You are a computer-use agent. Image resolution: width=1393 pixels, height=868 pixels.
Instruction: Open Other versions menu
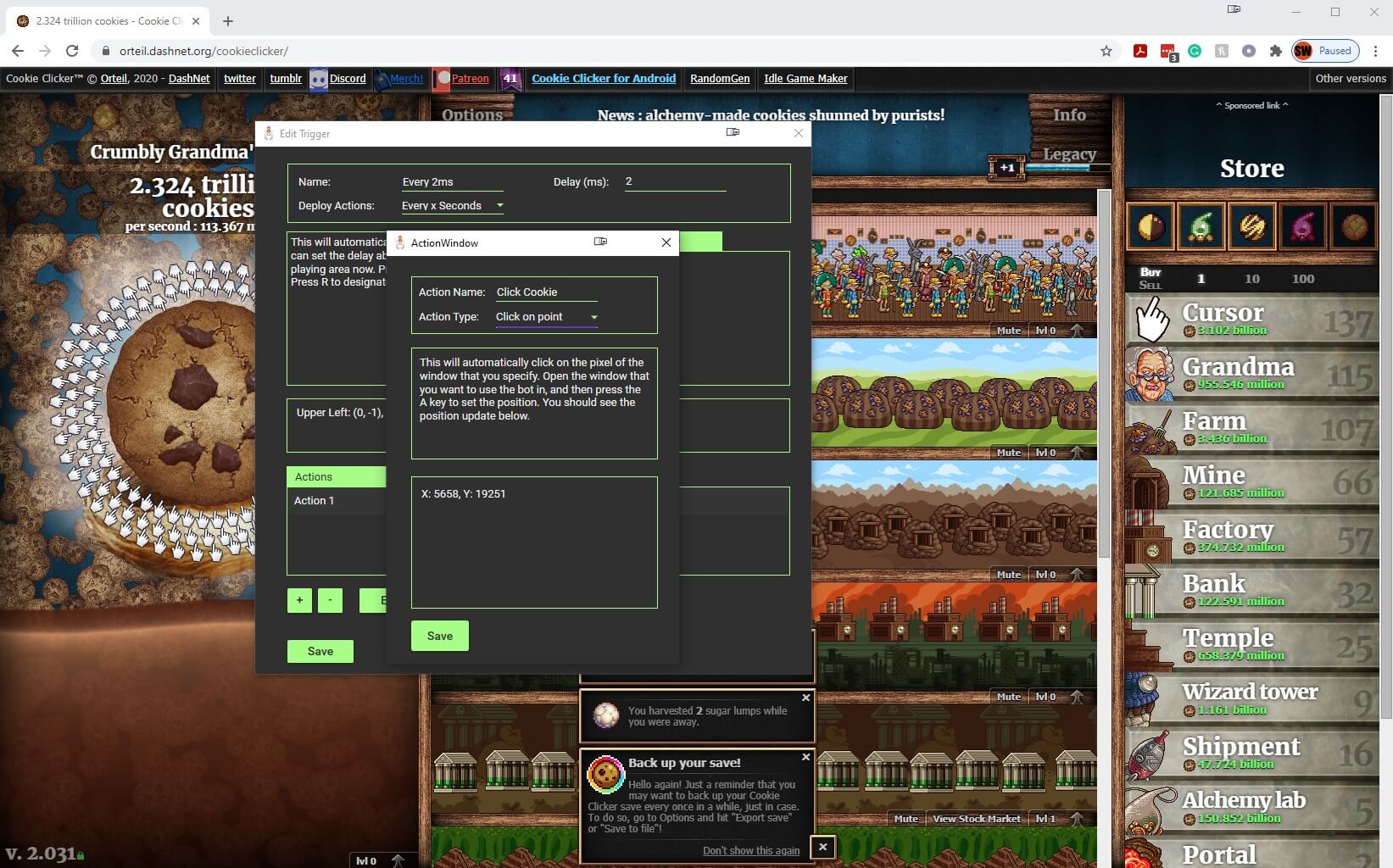point(1351,79)
